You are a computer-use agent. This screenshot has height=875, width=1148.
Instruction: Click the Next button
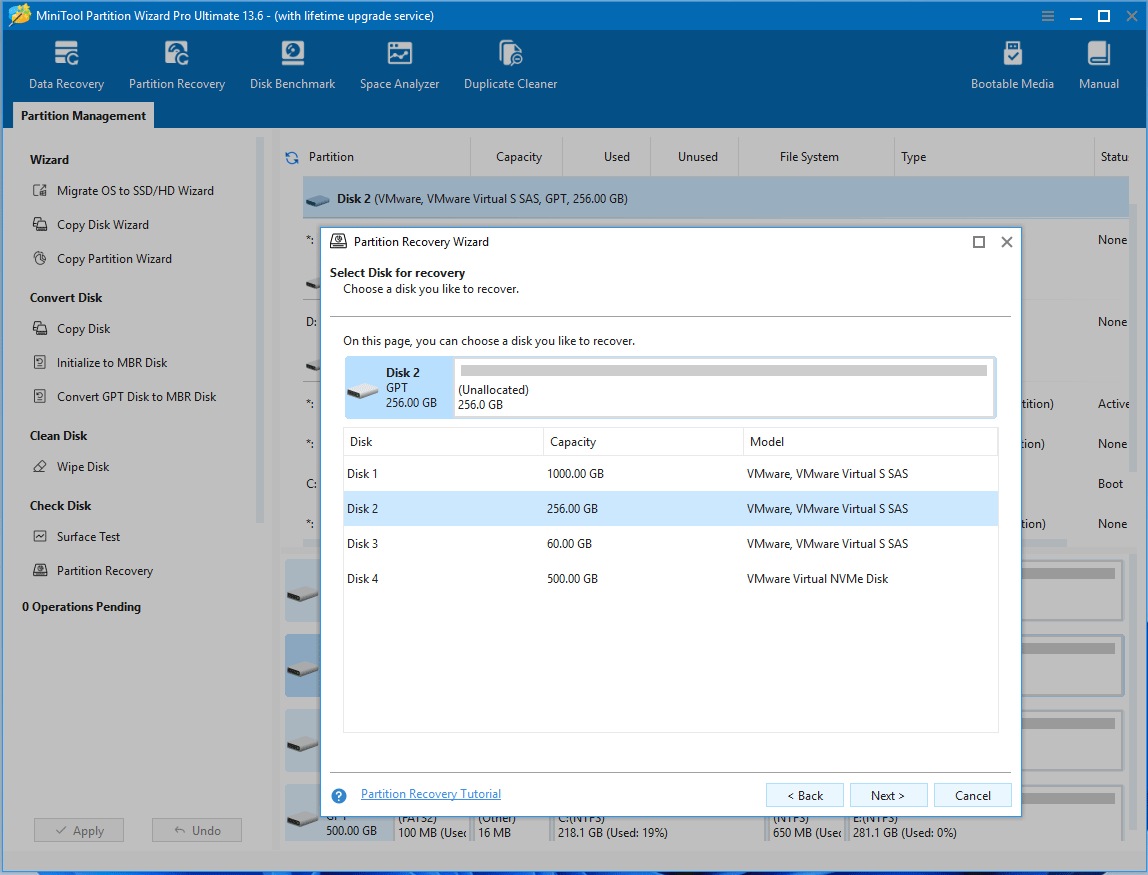(x=888, y=795)
